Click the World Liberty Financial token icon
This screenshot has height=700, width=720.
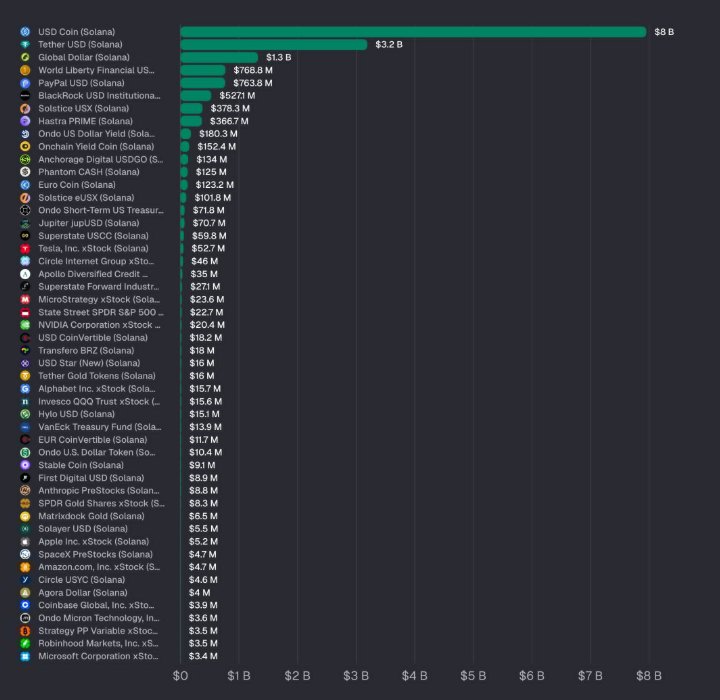coord(25,70)
